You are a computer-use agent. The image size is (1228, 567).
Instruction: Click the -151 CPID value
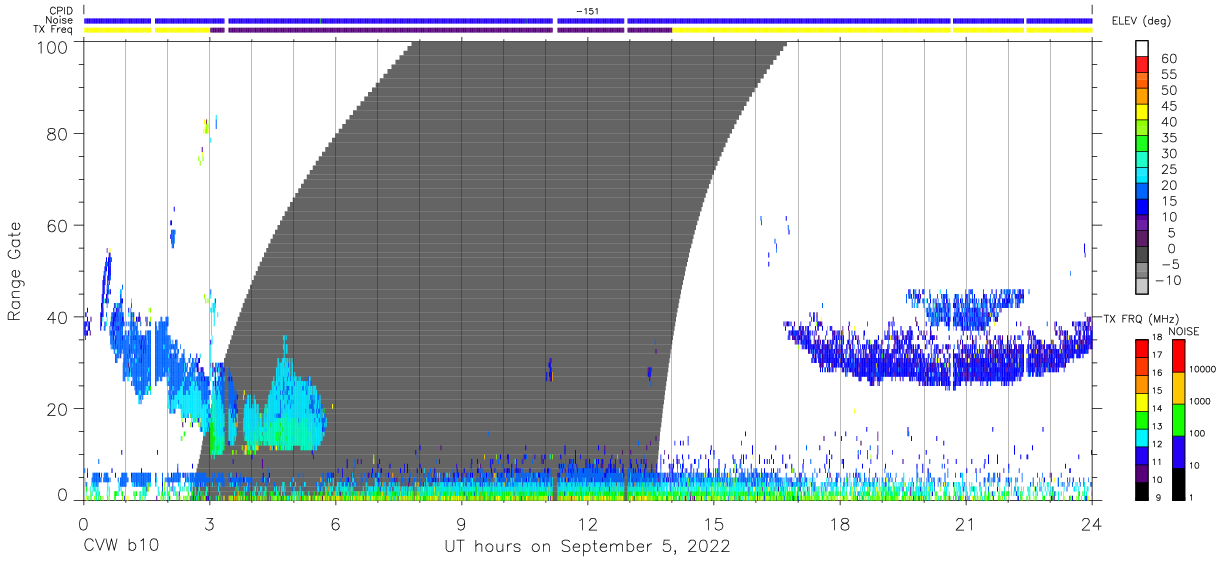[x=587, y=11]
